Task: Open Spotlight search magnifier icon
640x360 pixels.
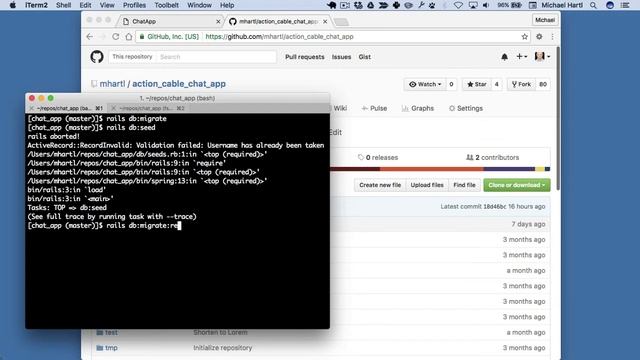Action: click(593, 5)
